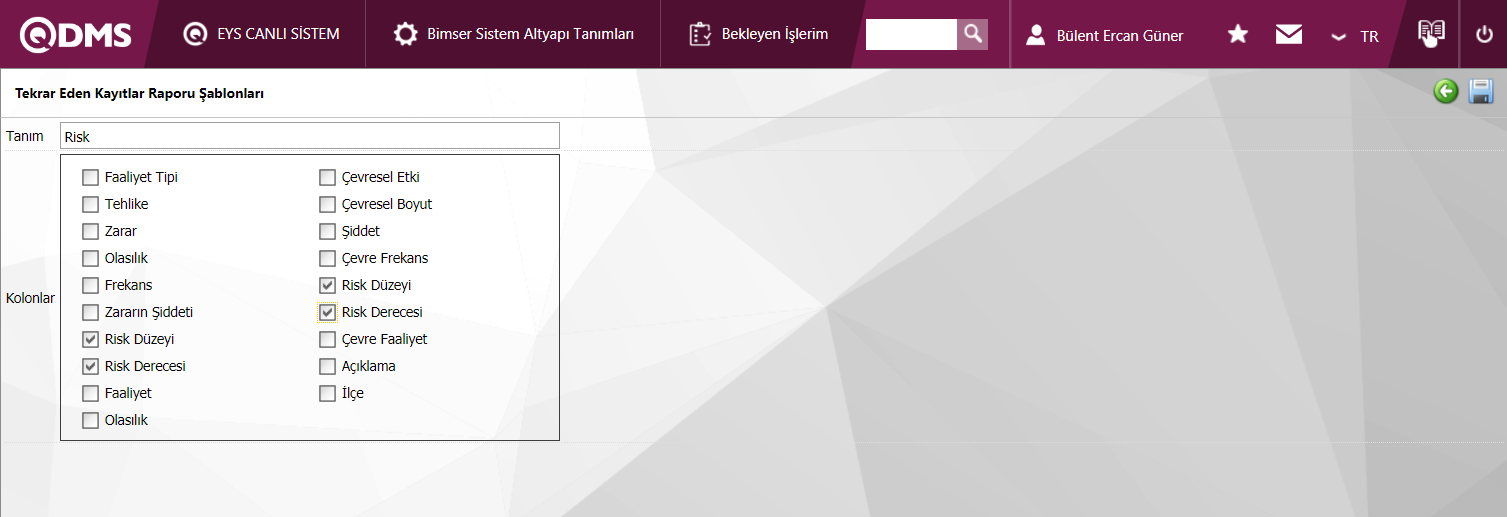Image resolution: width=1507 pixels, height=517 pixels.
Task: Check the Şiddet checkbox
Action: pyautogui.click(x=327, y=232)
